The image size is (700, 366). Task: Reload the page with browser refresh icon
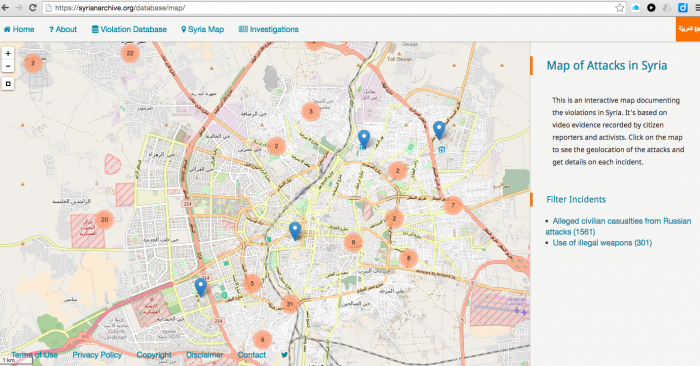(33, 8)
